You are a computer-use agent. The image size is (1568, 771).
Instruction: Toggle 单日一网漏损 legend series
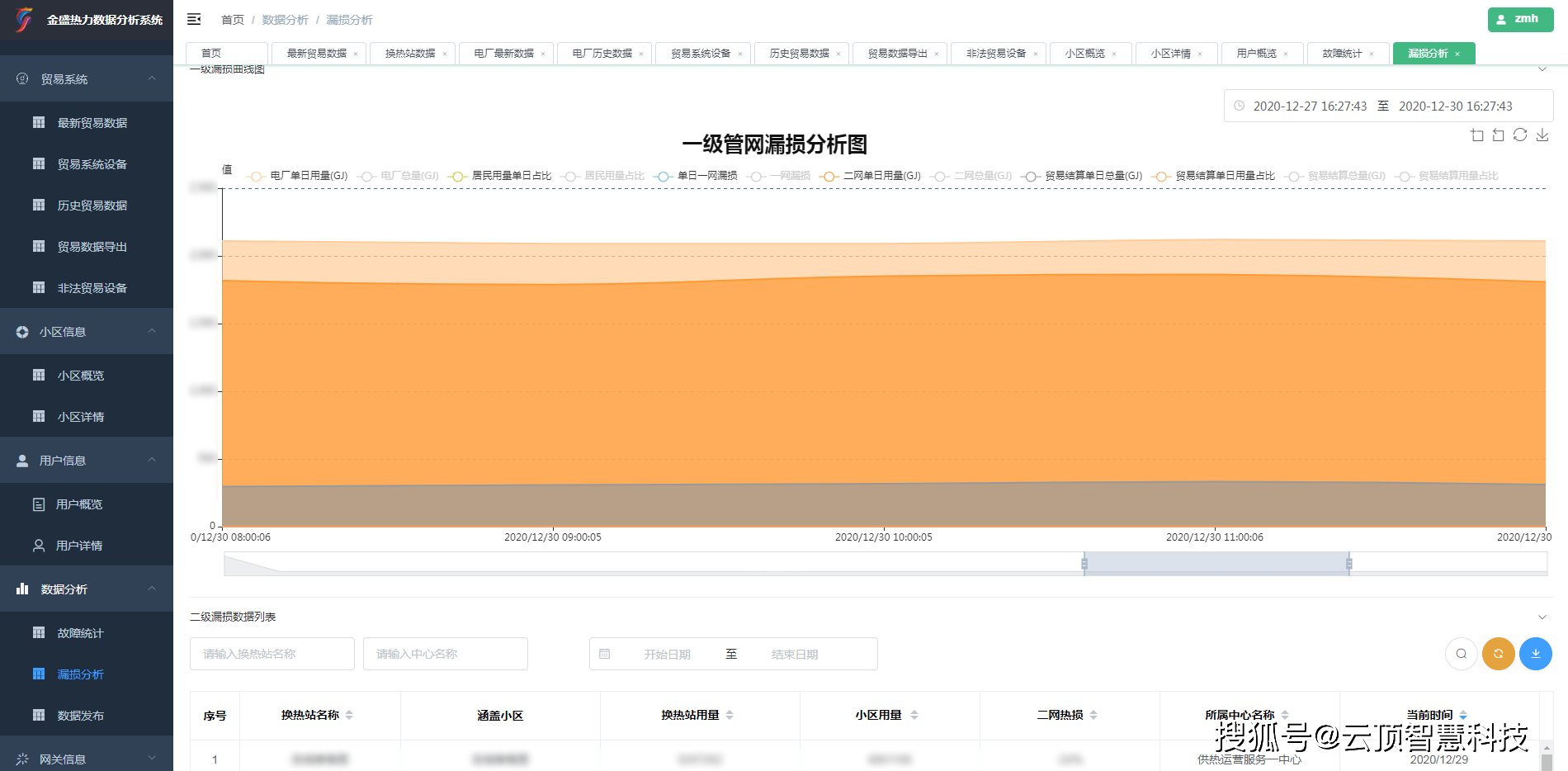tap(696, 176)
